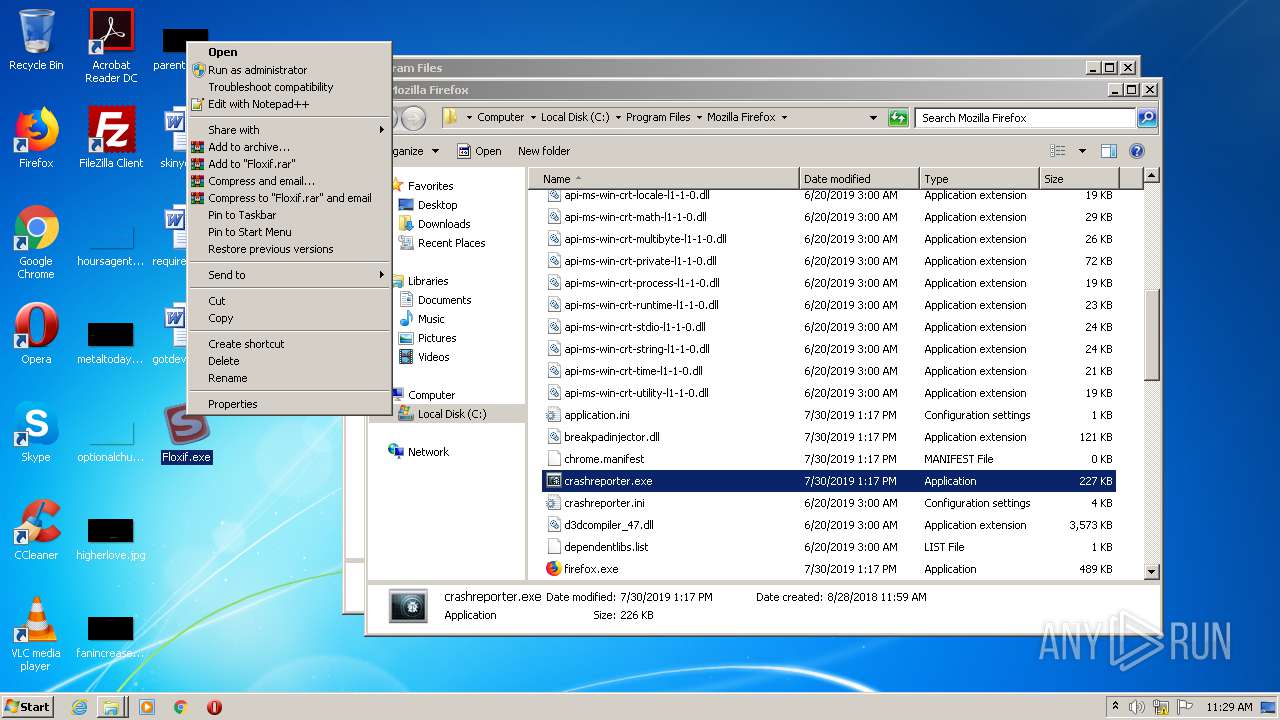The height and width of the screenshot is (720, 1280).
Task: Click the Internet Explorer taskbar icon
Action: pos(79,707)
